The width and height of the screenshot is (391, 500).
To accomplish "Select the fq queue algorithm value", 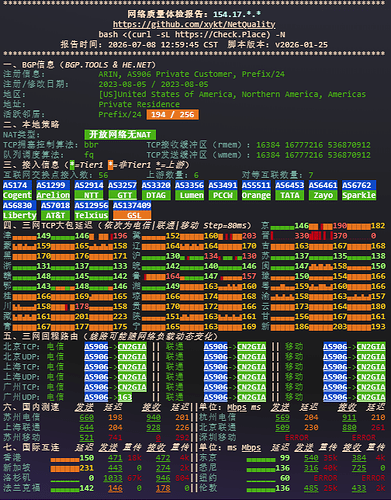I will click(x=89, y=155).
